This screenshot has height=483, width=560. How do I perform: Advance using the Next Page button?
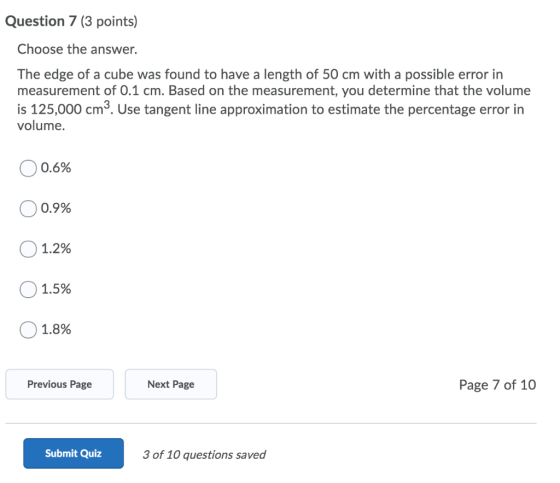pyautogui.click(x=171, y=384)
